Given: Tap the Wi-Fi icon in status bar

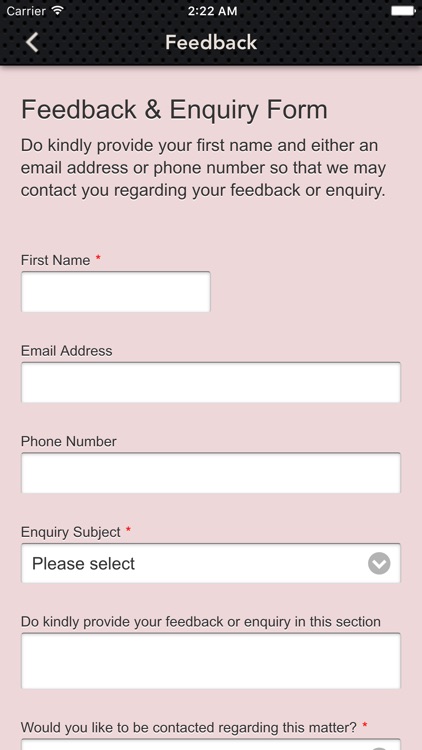Looking at the screenshot, I should 58,11.
